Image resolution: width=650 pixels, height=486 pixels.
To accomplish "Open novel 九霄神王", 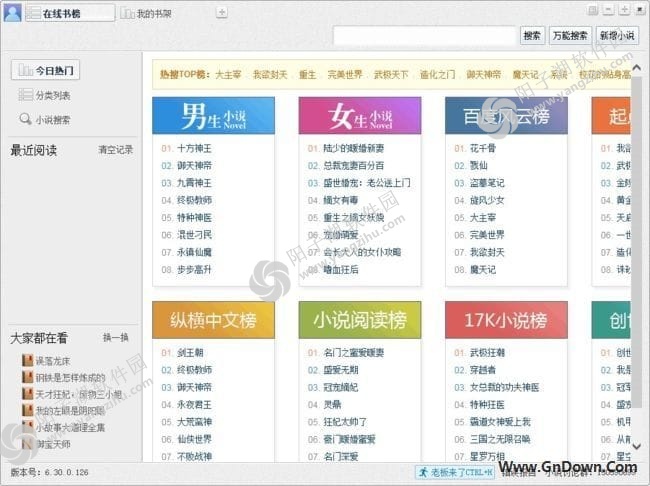I will pos(194,183).
